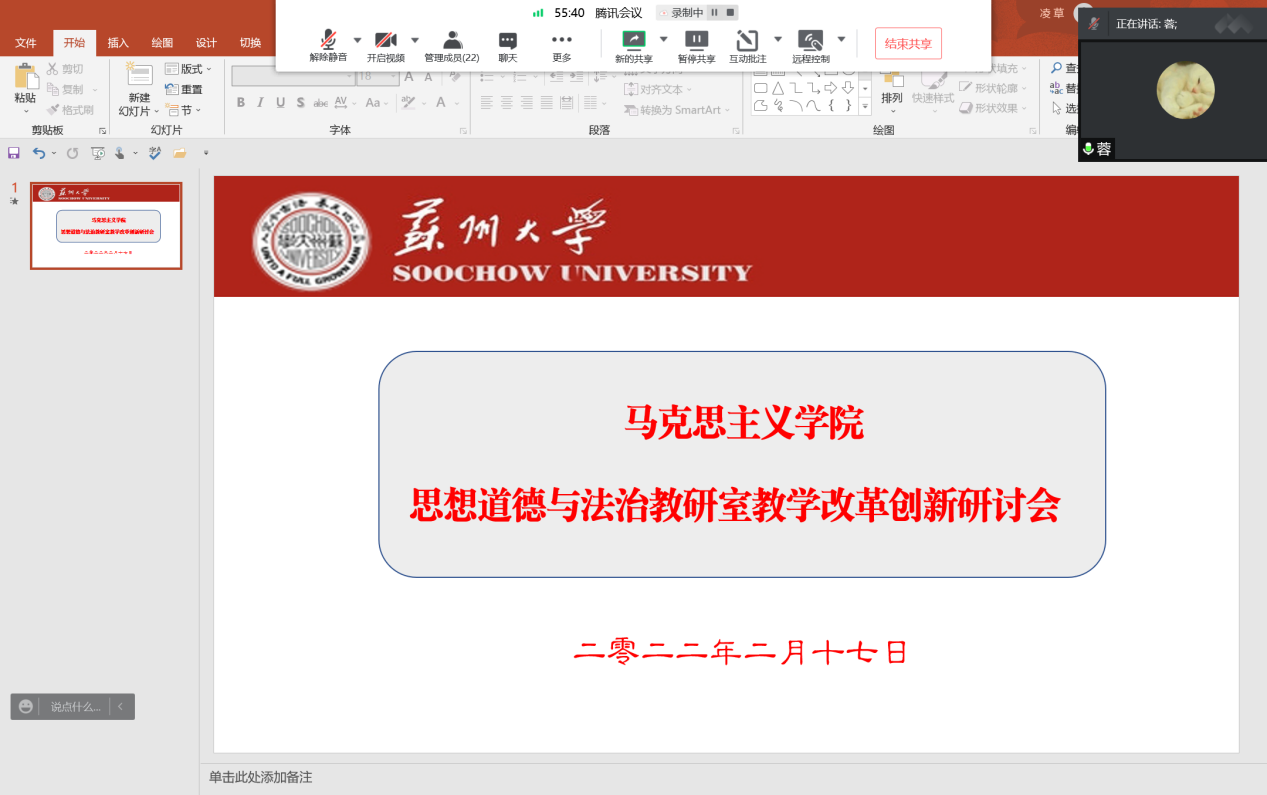
Task: Click the 重置 reset slide button
Action: pyautogui.click(x=184, y=90)
